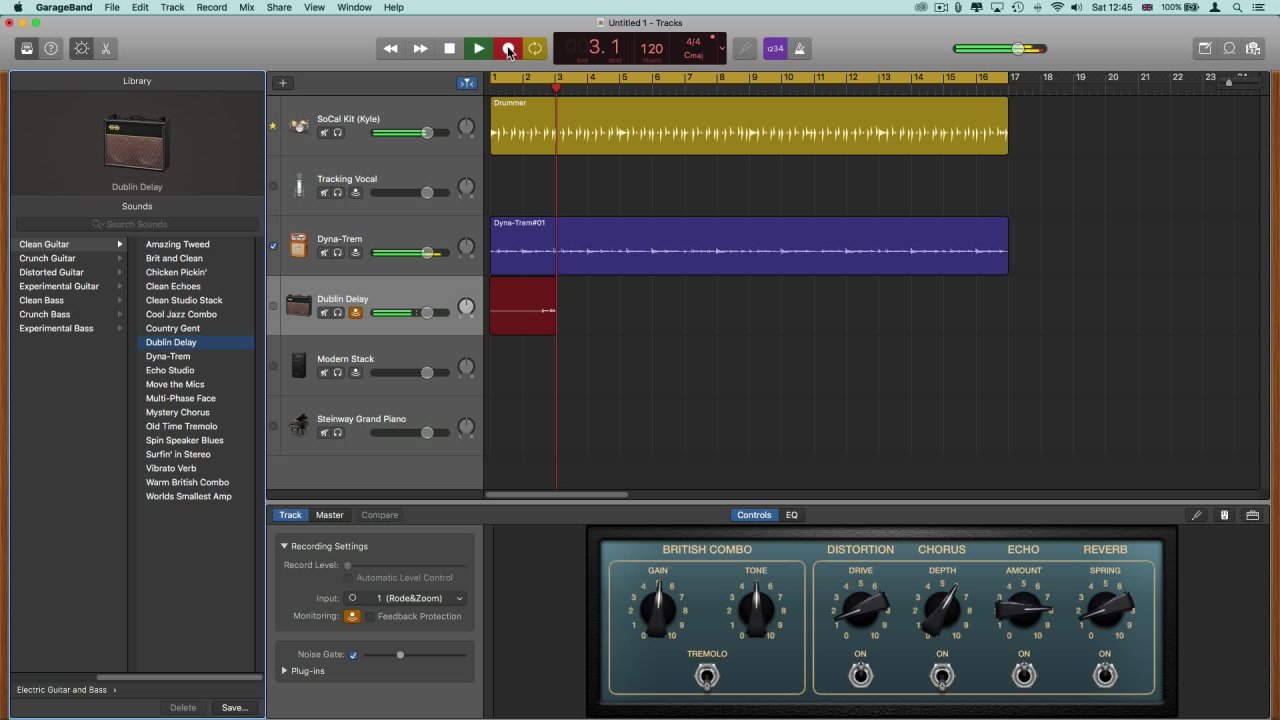Screen dimensions: 1280x720
Task: Enable the Feedback Protection checkbox
Action: (370, 616)
